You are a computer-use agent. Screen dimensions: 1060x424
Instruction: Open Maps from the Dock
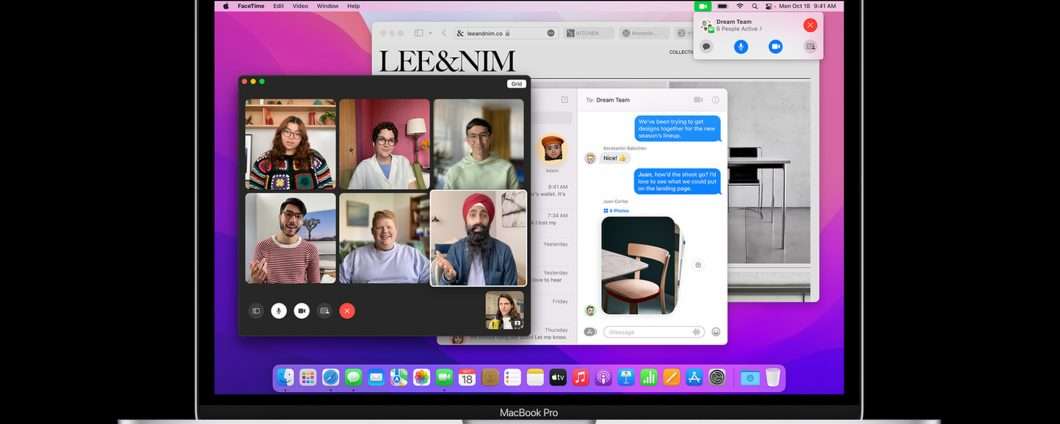coord(399,377)
